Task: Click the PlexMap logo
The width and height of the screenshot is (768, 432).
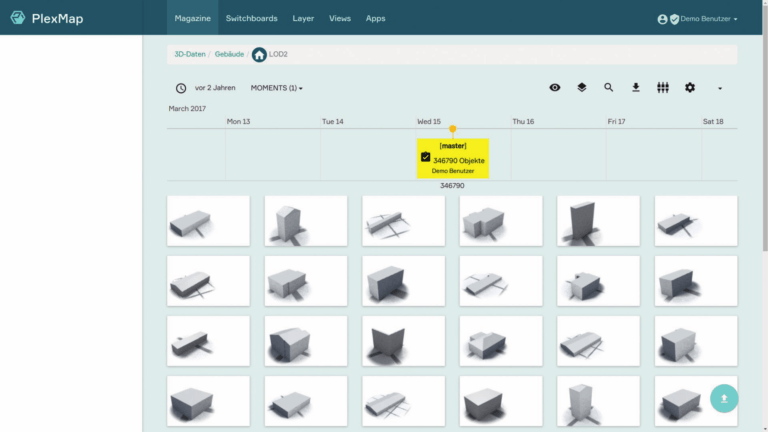Action: pyautogui.click(x=45, y=18)
